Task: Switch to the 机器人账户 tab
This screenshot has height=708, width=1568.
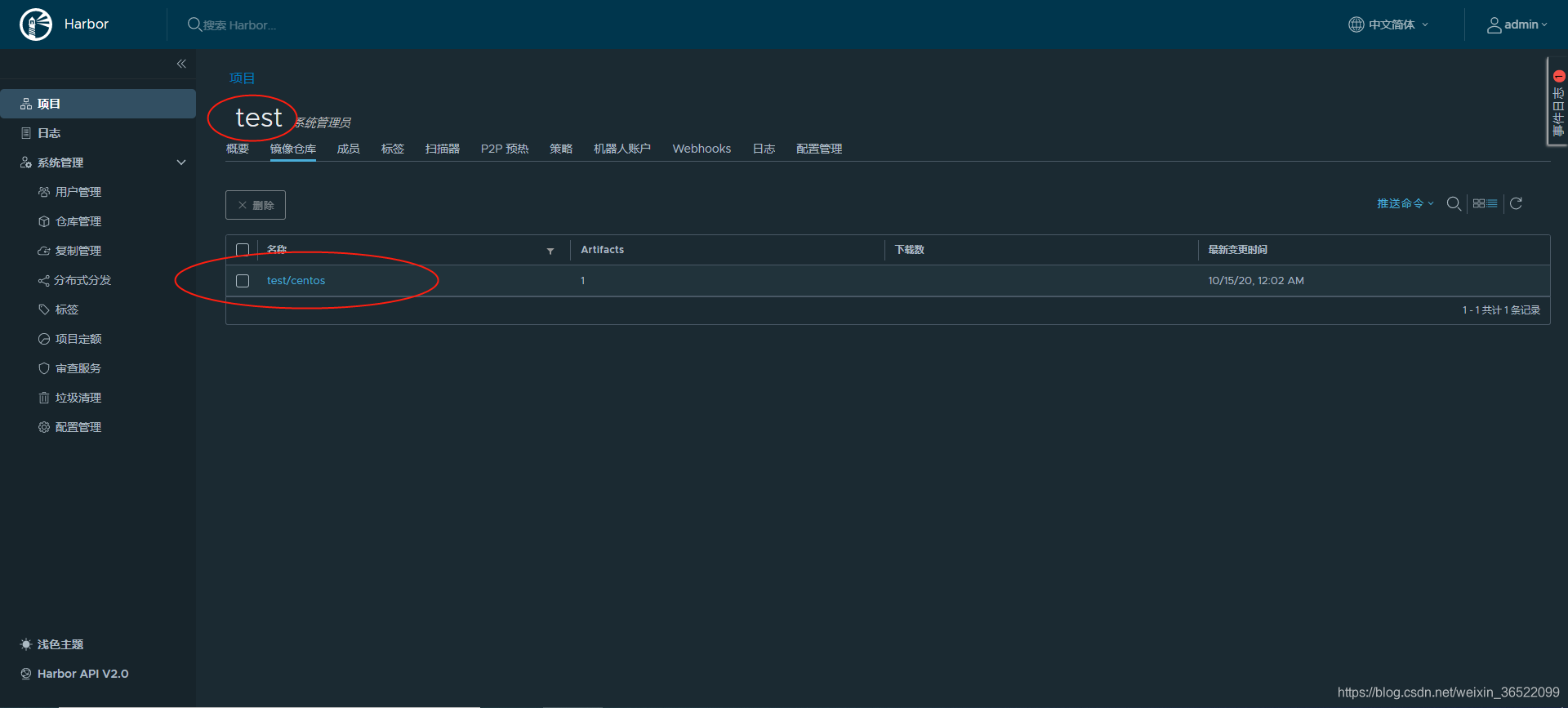Action: click(622, 149)
